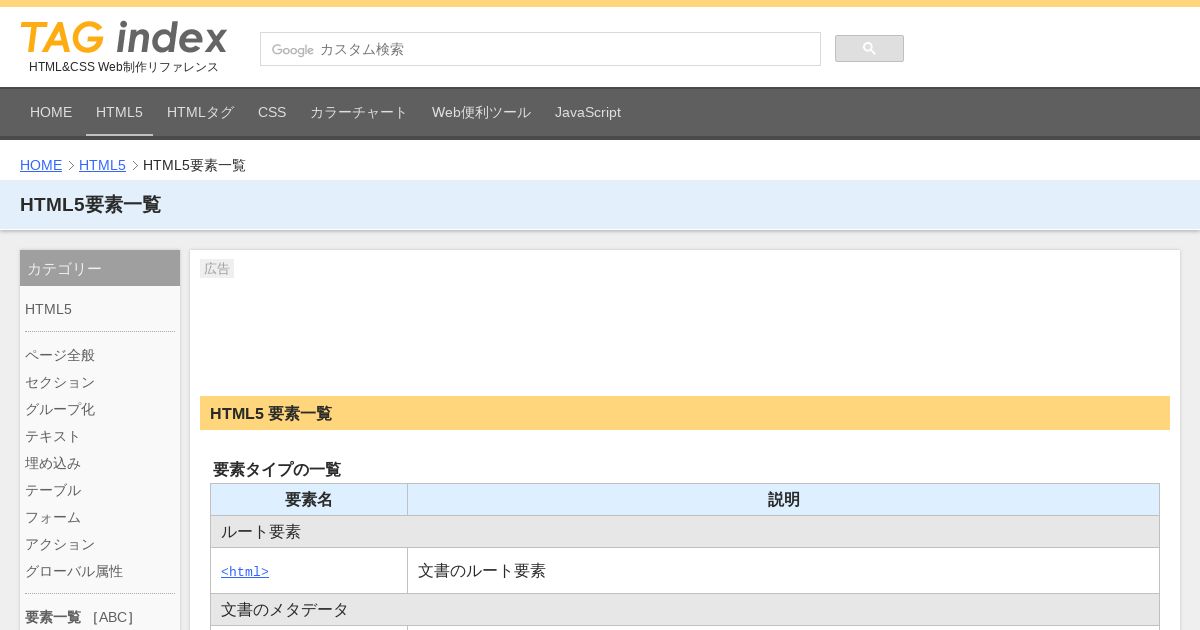Open フォーム sidebar category
The width and height of the screenshot is (1200, 630).
(53, 517)
